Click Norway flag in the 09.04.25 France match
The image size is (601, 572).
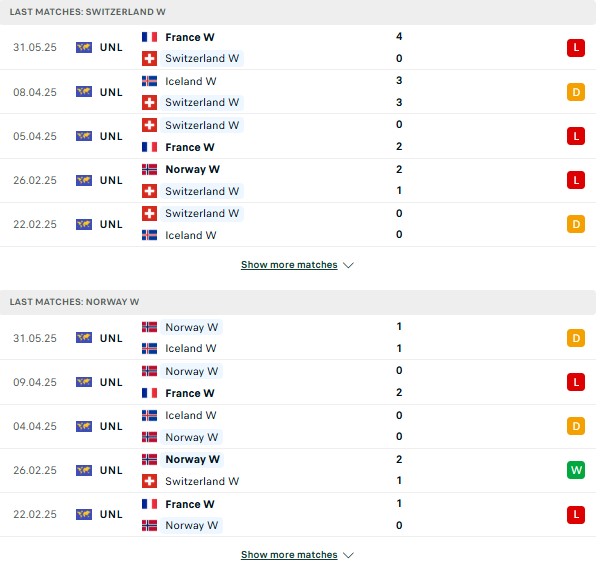pyautogui.click(x=149, y=371)
